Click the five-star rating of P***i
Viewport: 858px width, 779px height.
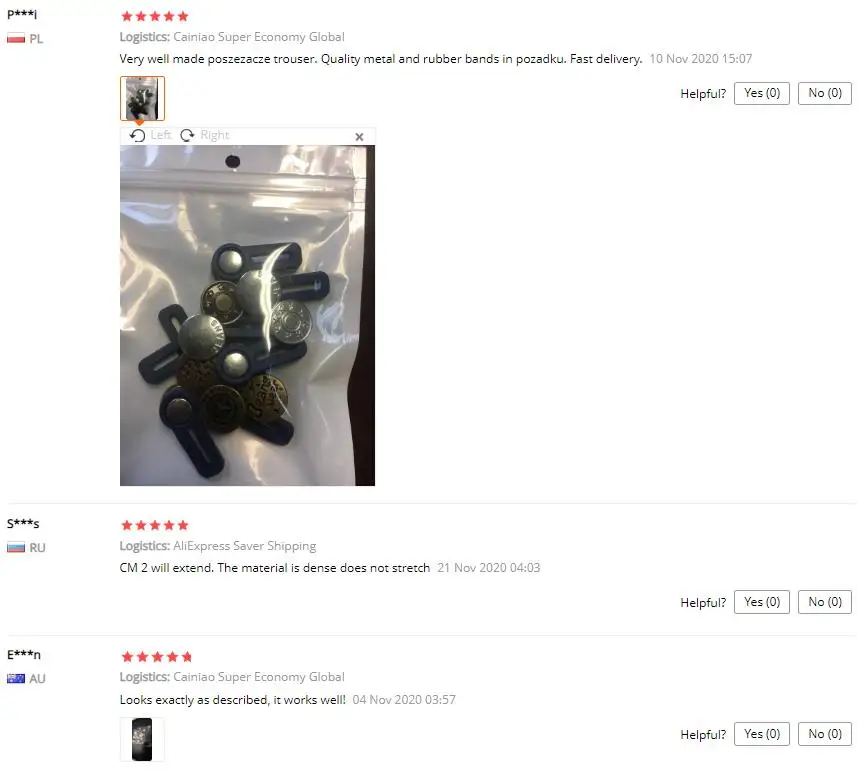(155, 16)
